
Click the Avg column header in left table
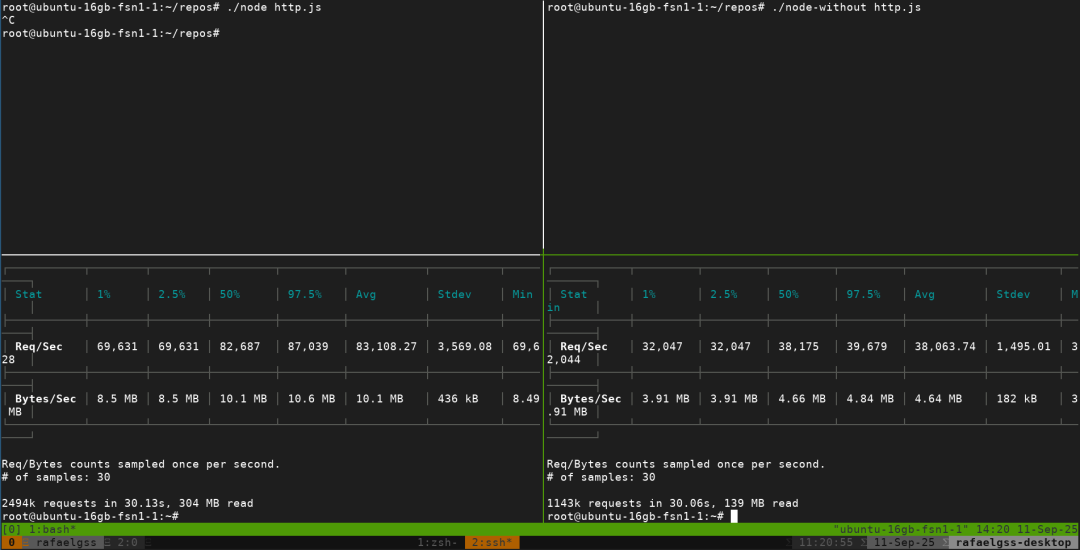[x=366, y=294]
